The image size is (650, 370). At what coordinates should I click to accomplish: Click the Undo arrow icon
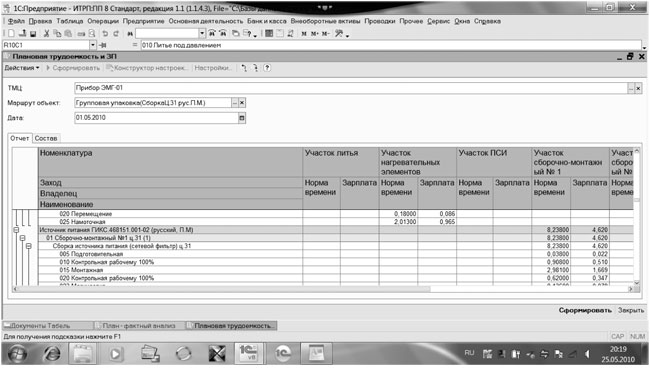105,34
